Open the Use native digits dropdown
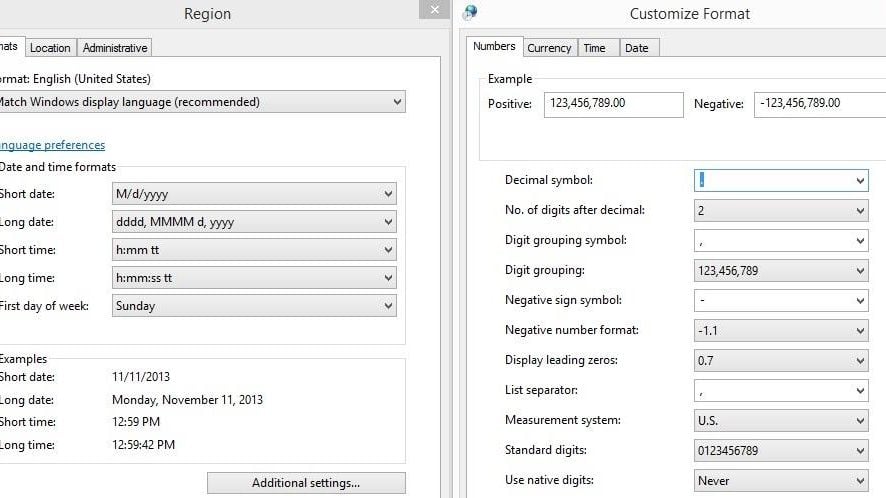 (780, 480)
